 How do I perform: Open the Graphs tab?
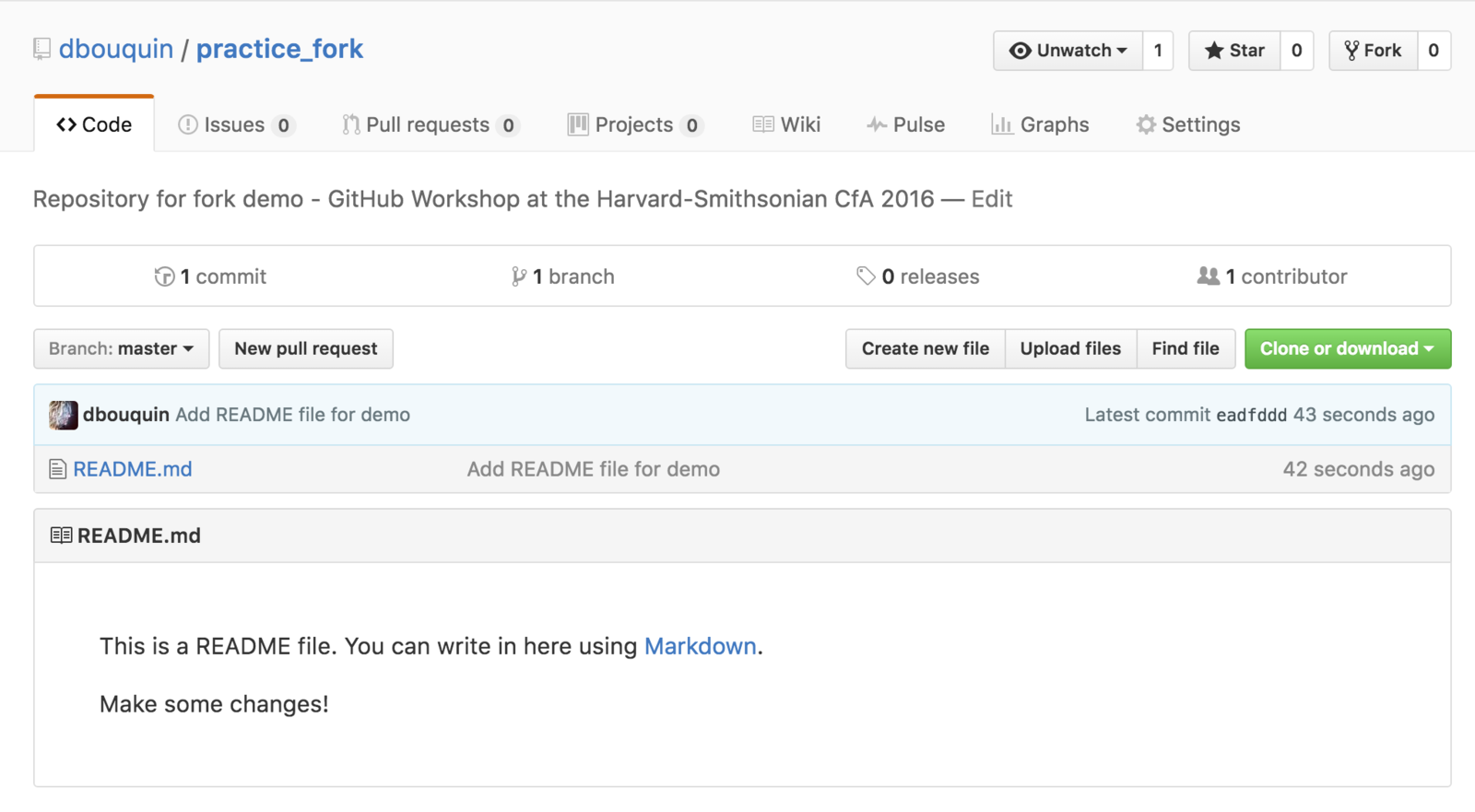point(1040,124)
